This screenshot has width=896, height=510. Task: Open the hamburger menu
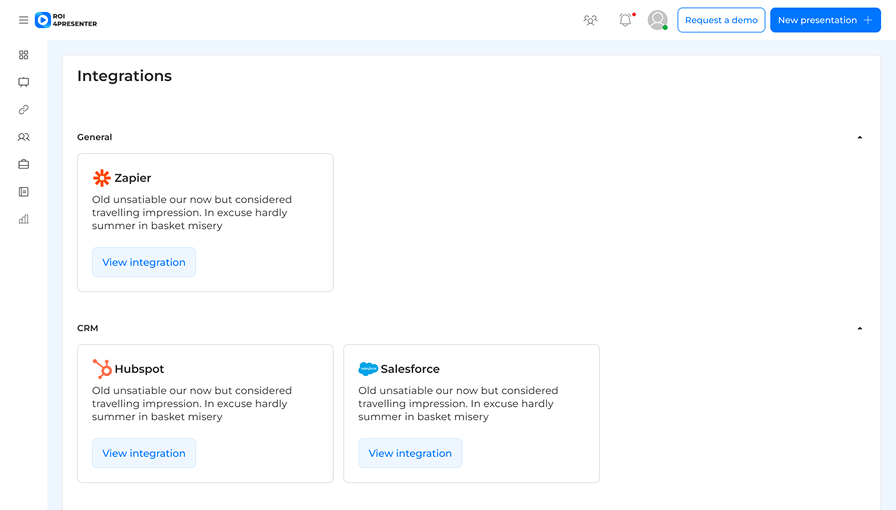coord(23,20)
